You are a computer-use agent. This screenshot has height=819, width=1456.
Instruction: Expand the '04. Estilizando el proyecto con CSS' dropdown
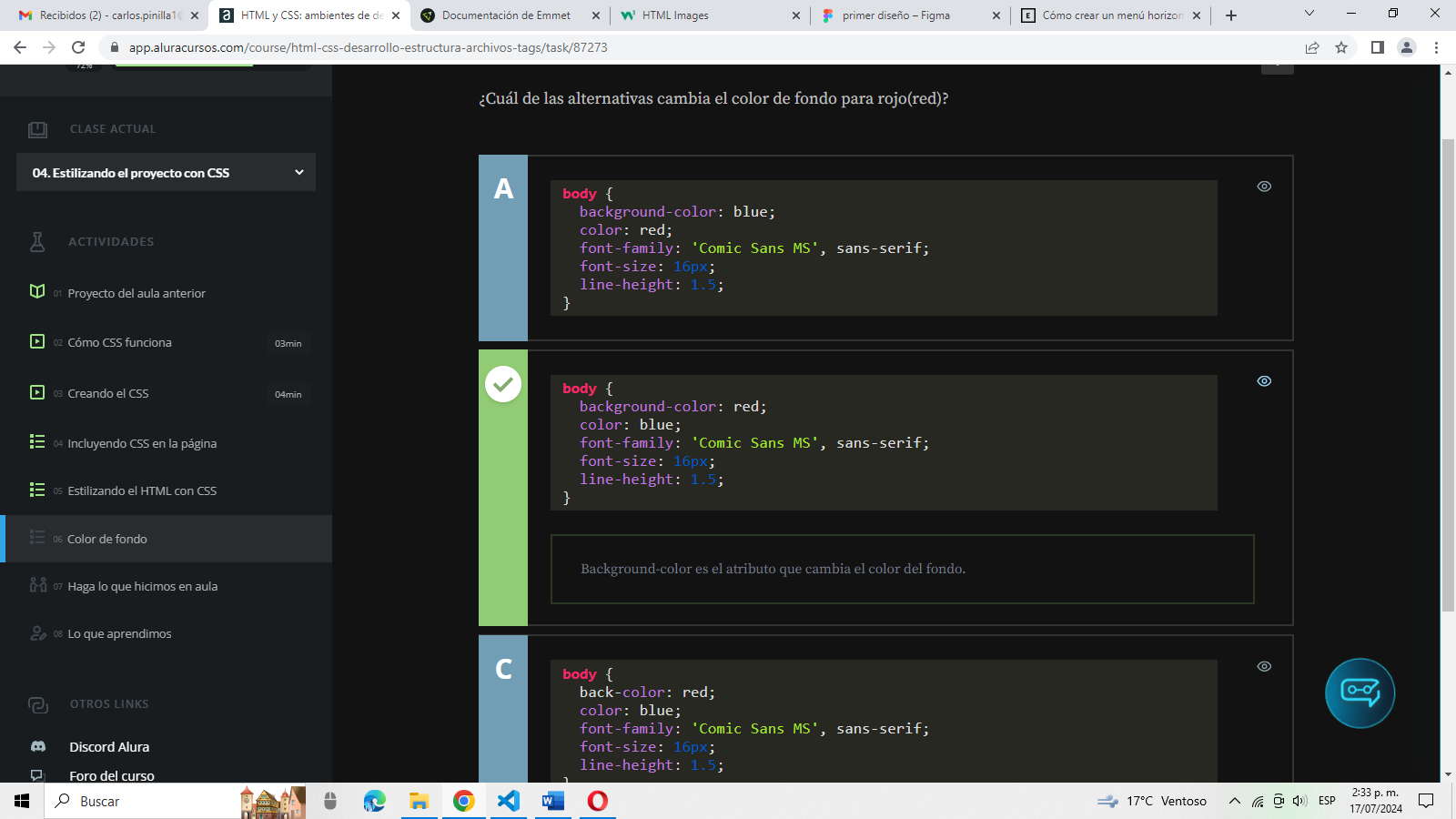pos(166,172)
